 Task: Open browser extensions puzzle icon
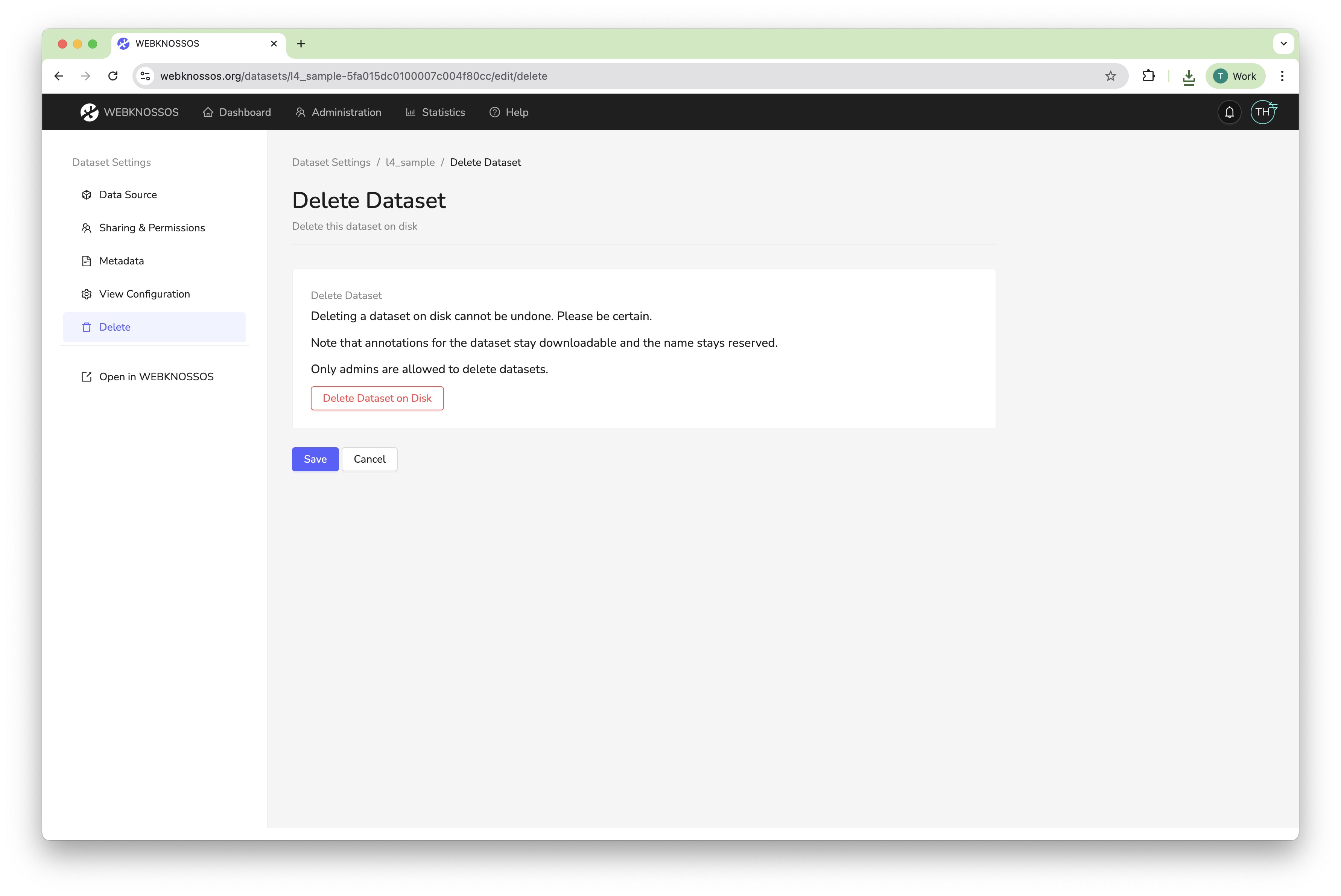[x=1148, y=76]
